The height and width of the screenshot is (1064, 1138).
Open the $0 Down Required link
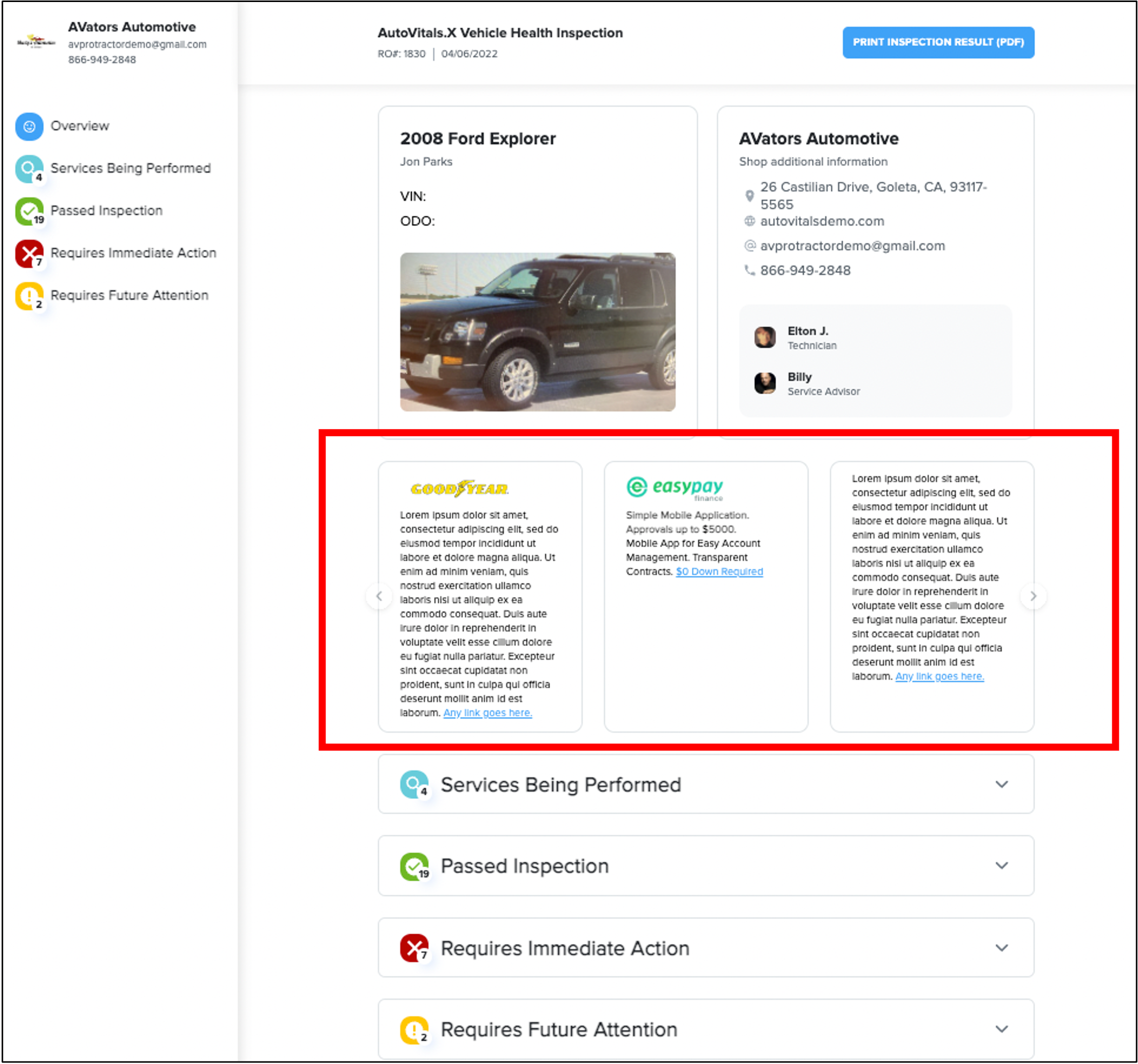[x=719, y=571]
